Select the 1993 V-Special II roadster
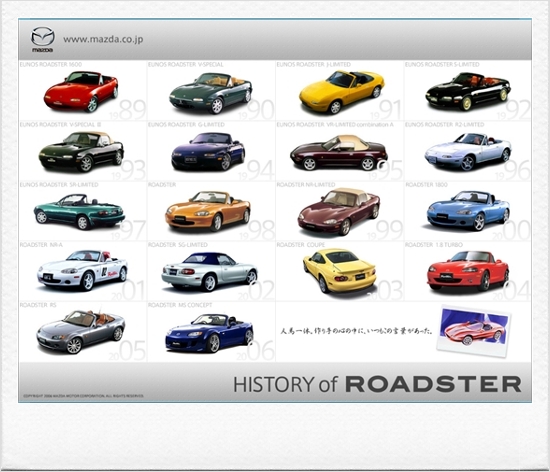Viewport: 550px width, 472px height. tap(81, 151)
